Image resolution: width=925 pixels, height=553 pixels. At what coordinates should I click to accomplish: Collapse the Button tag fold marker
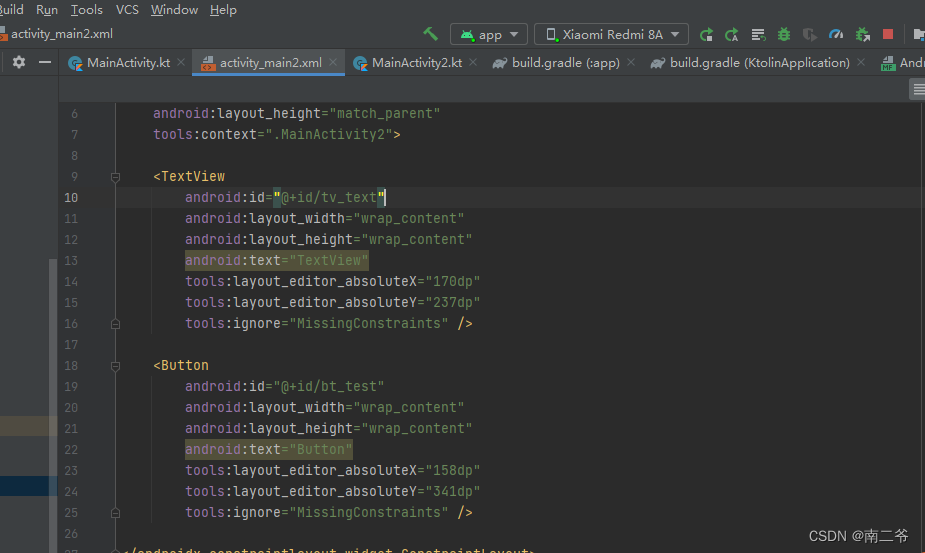116,366
